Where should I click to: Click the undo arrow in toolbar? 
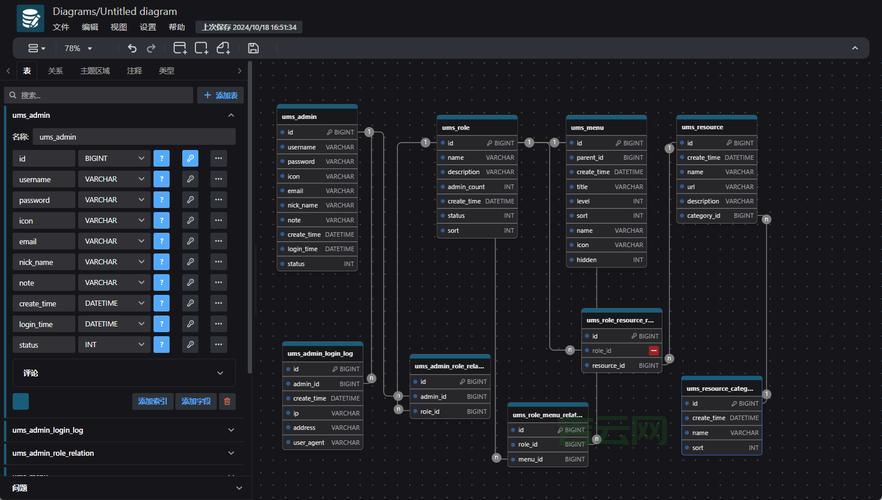click(x=132, y=48)
